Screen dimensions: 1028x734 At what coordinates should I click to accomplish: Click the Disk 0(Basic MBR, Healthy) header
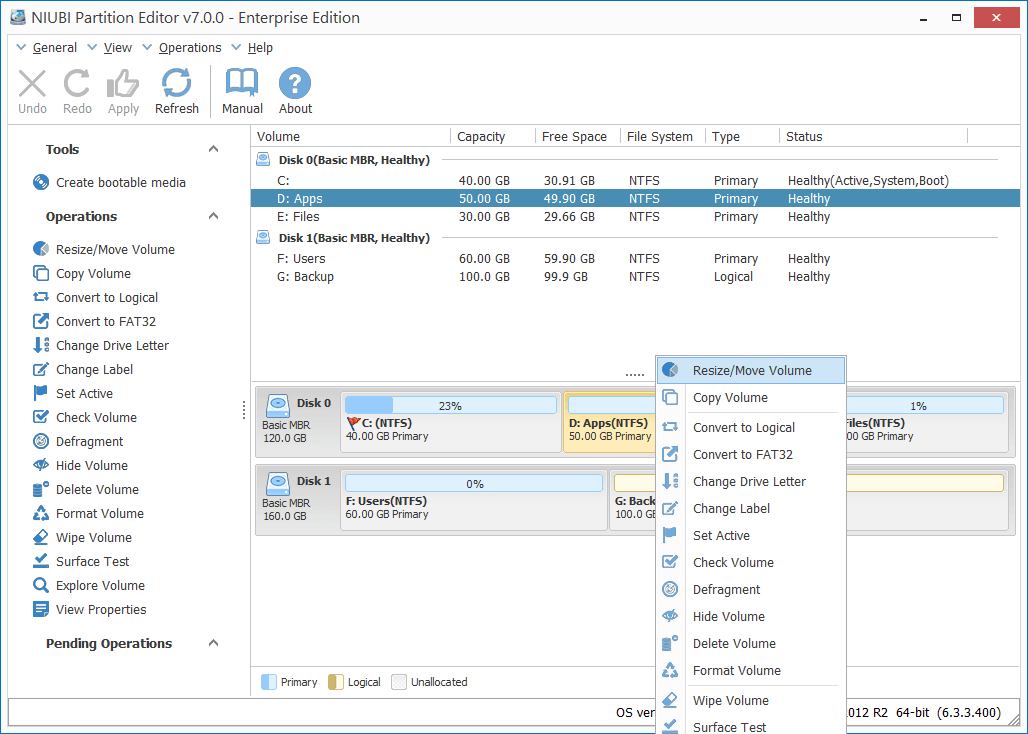click(354, 159)
